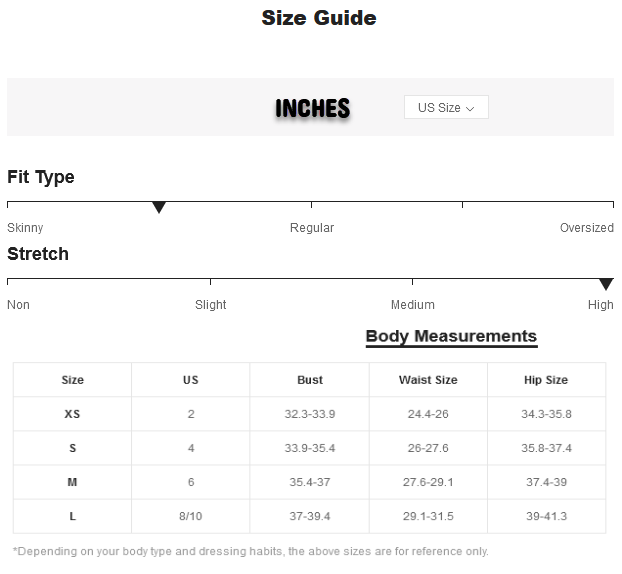This screenshot has width=622, height=574.
Task: Click the Non stretch label
Action: tap(18, 305)
